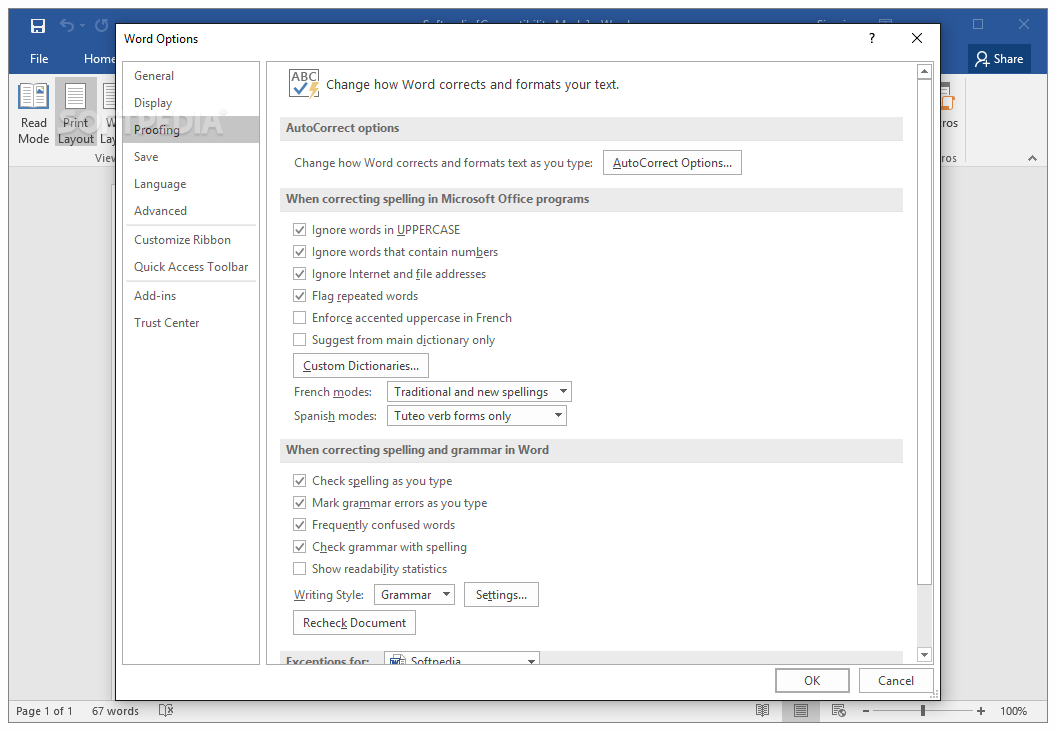This screenshot has height=731, width=1056.
Task: Click the options scrollbar up arrow
Action: click(x=924, y=71)
